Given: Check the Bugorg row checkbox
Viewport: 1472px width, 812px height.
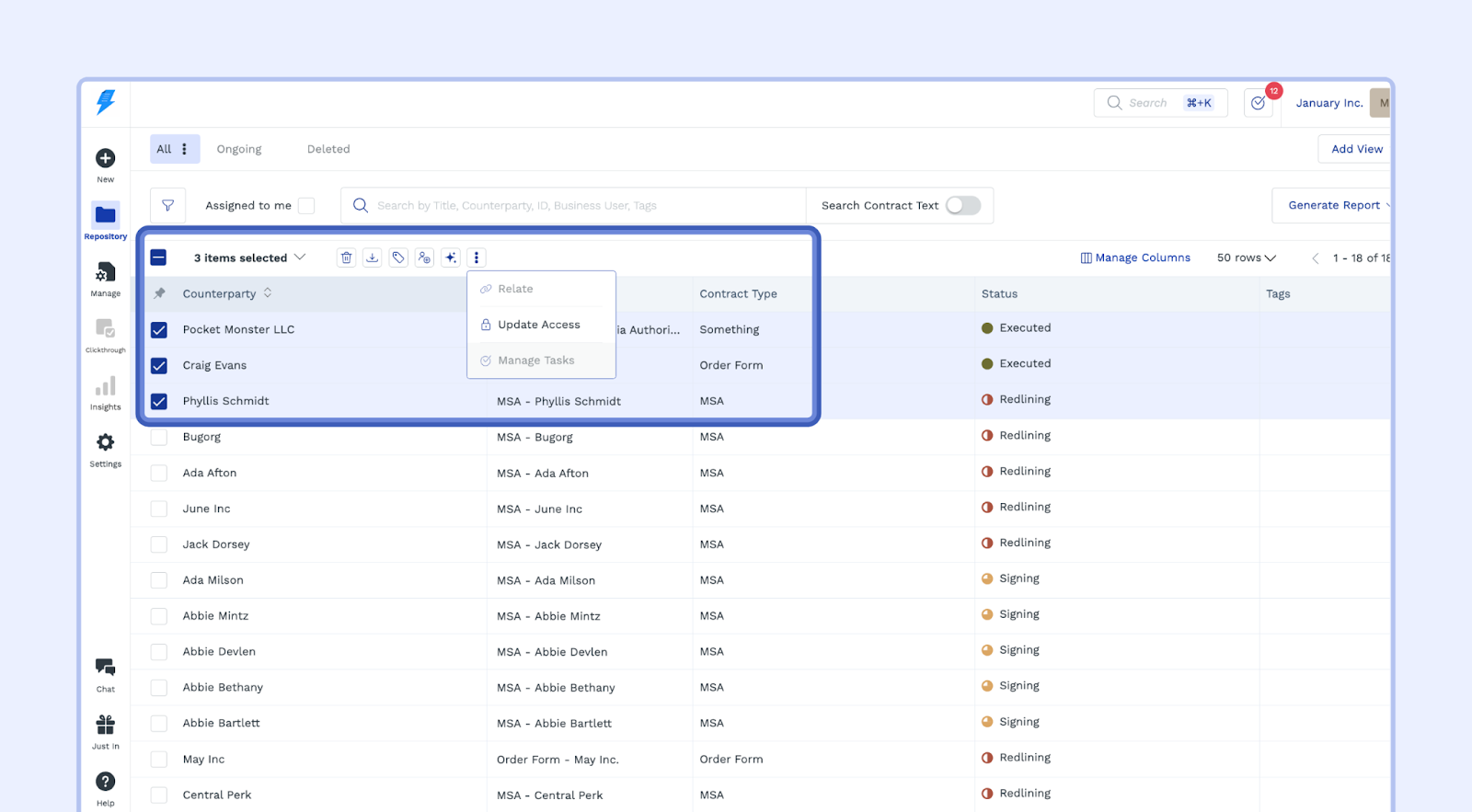Looking at the screenshot, I should (159, 437).
